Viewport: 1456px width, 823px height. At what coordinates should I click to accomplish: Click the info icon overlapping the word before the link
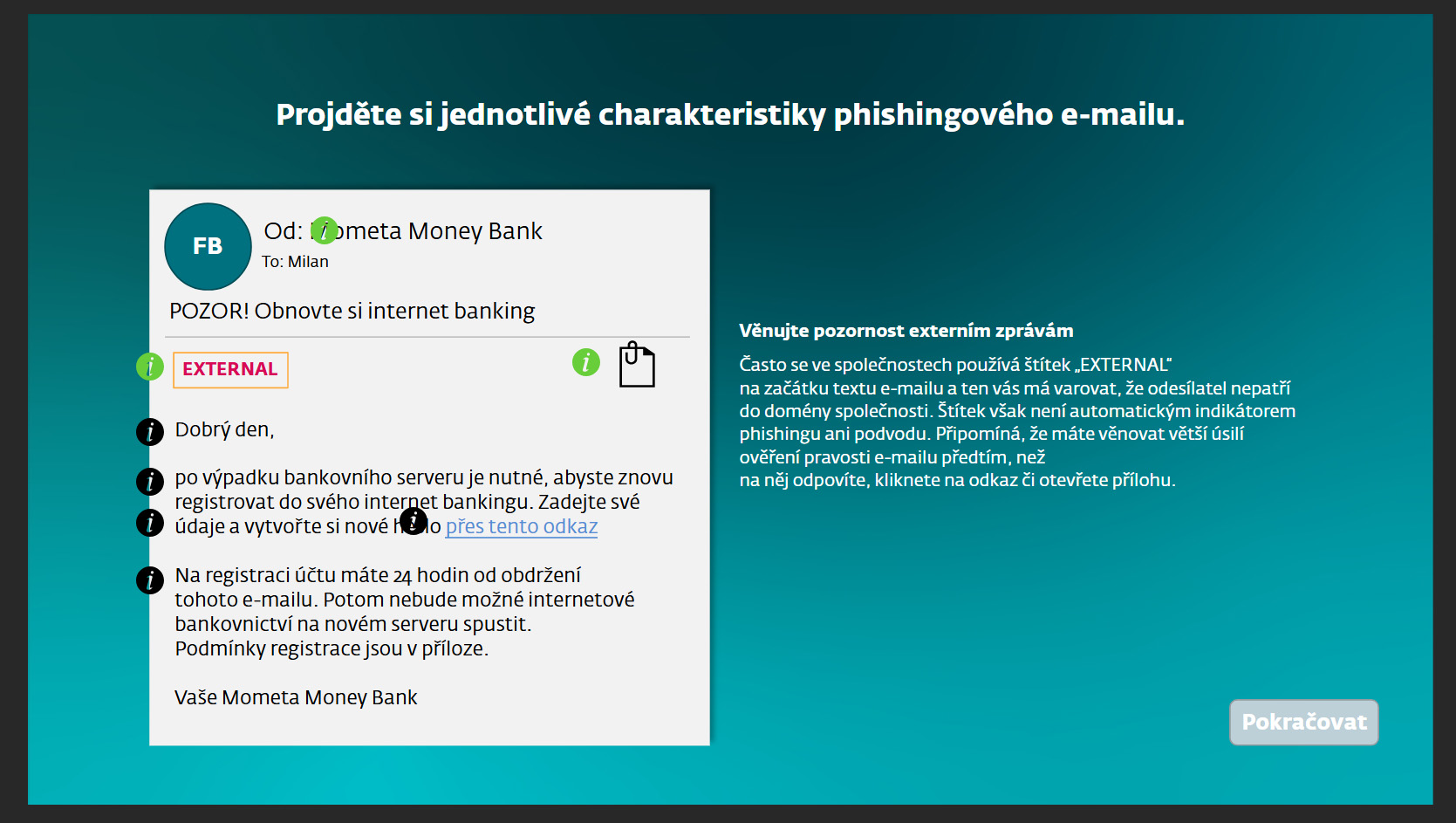click(414, 521)
